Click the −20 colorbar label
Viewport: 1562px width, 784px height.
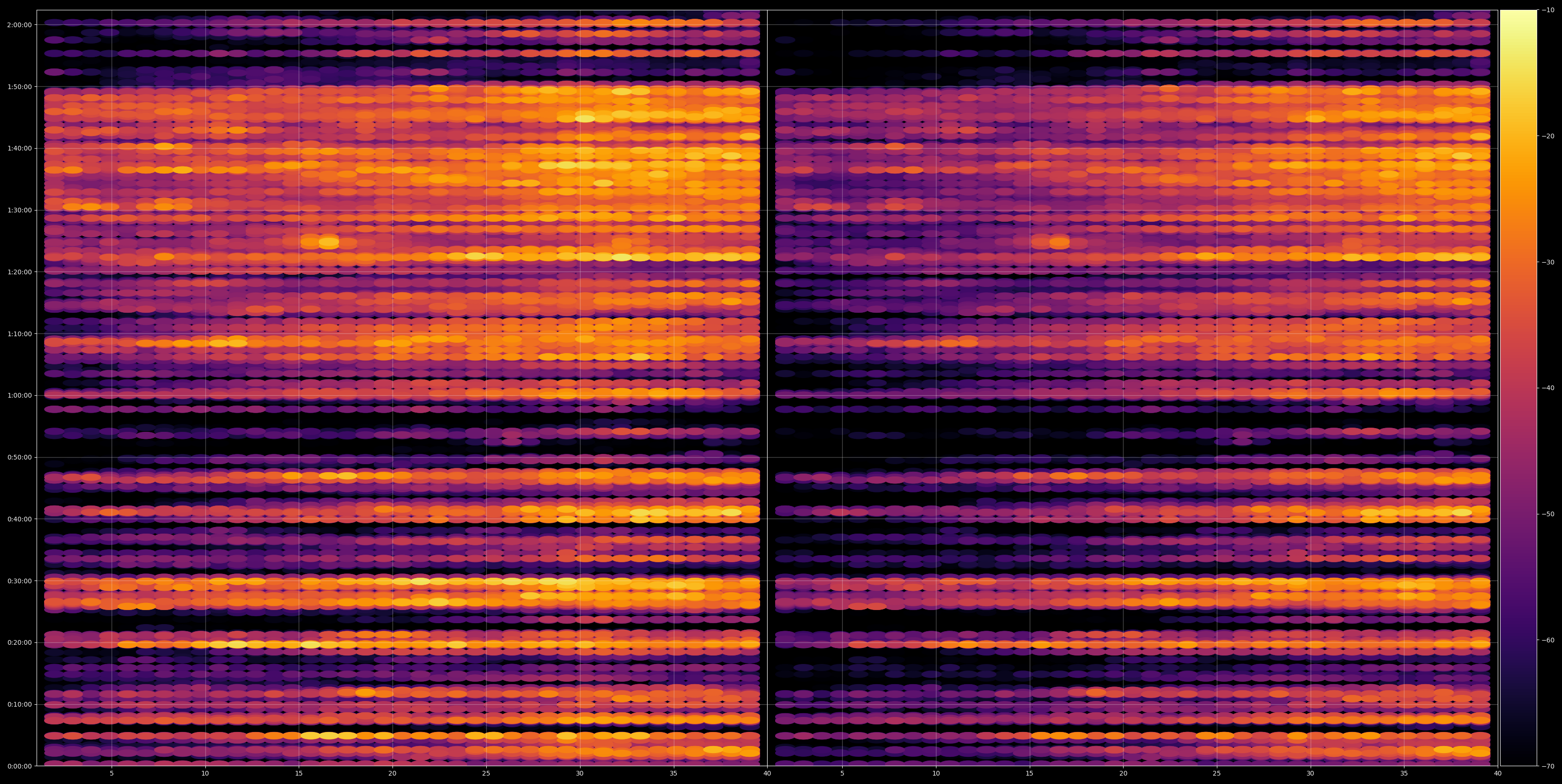click(1548, 136)
